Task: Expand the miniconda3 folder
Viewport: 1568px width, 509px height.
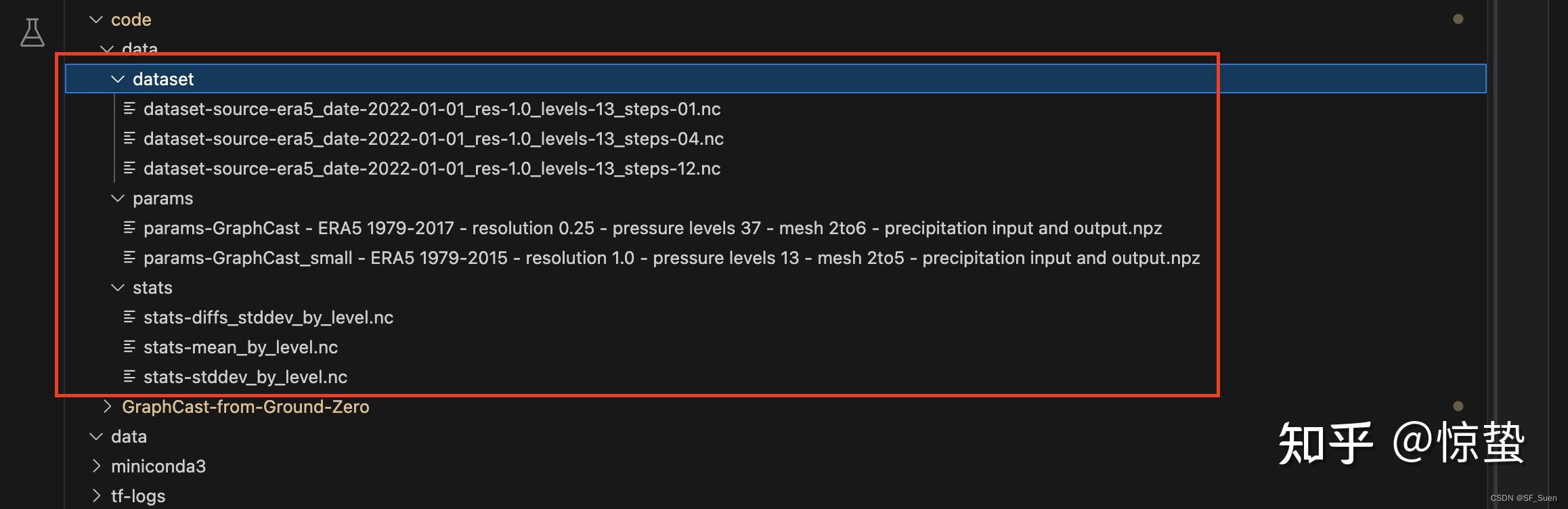Action: (x=96, y=466)
